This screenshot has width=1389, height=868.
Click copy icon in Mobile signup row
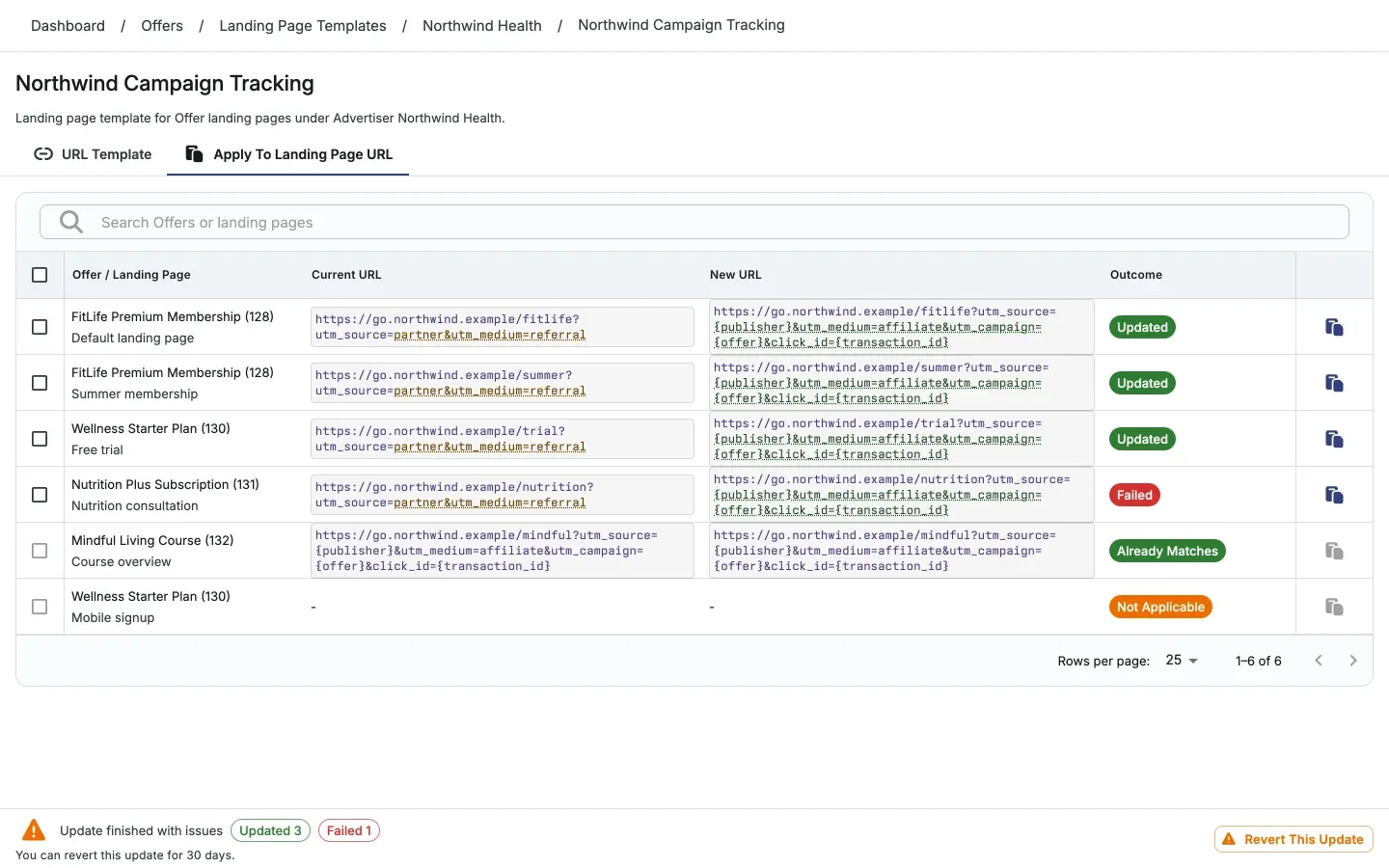[1334, 607]
